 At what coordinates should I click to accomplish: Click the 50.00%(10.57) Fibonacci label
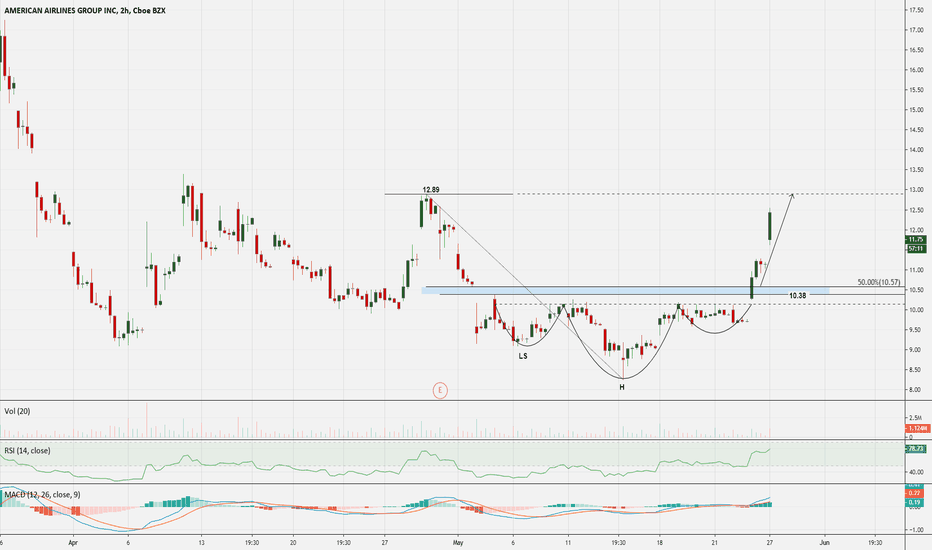(879, 282)
